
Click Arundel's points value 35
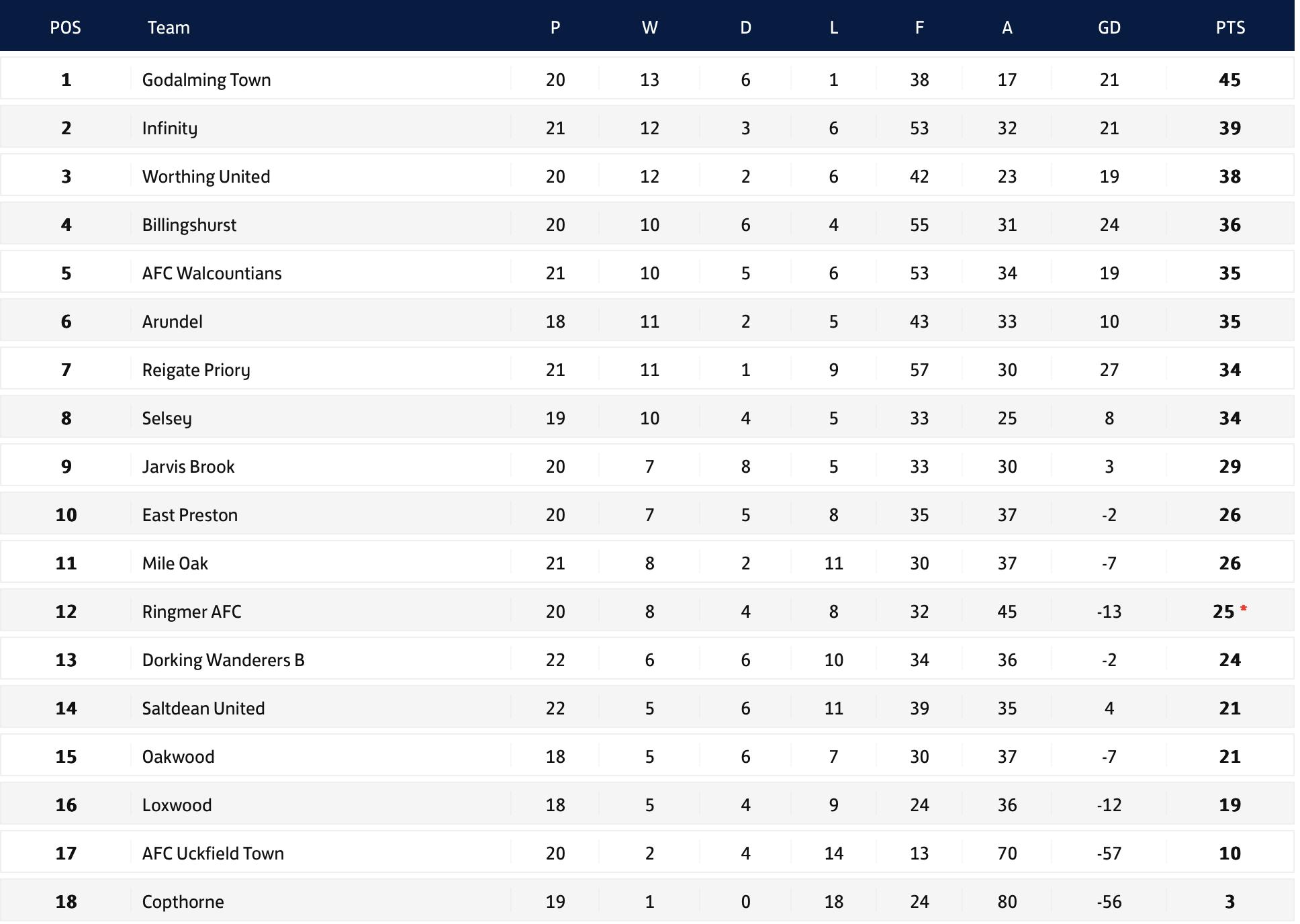[x=1230, y=322]
